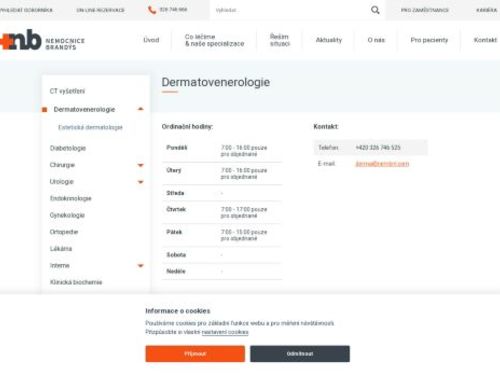Open the On-line rezervace top link

coord(100,10)
